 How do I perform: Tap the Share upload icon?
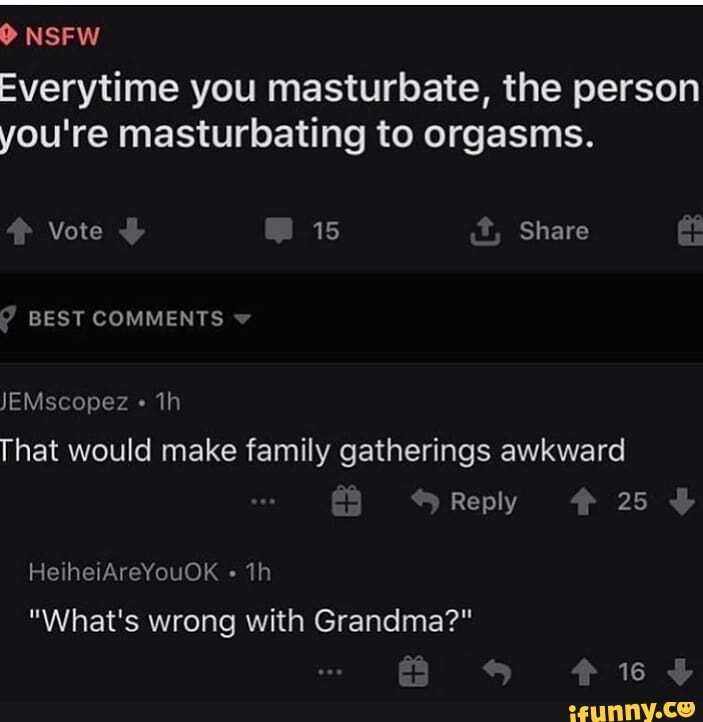485,231
